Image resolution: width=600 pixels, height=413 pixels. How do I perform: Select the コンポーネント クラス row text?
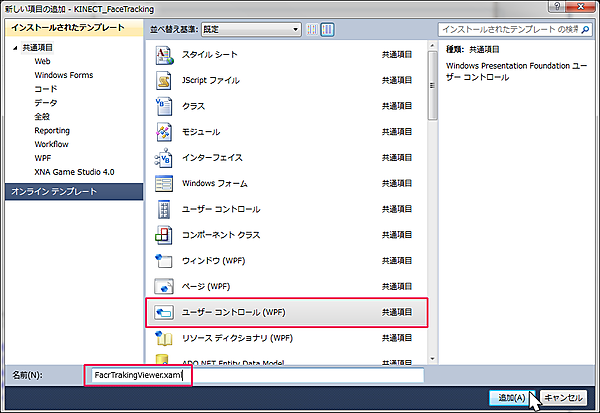(x=221, y=235)
